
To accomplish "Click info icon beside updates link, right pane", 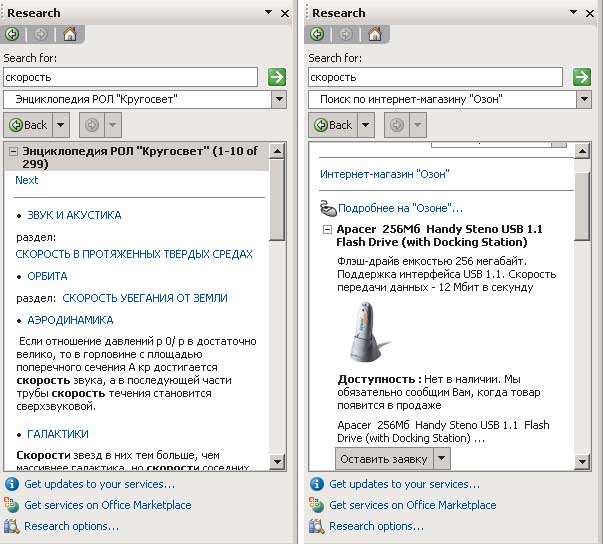I will [x=317, y=484].
